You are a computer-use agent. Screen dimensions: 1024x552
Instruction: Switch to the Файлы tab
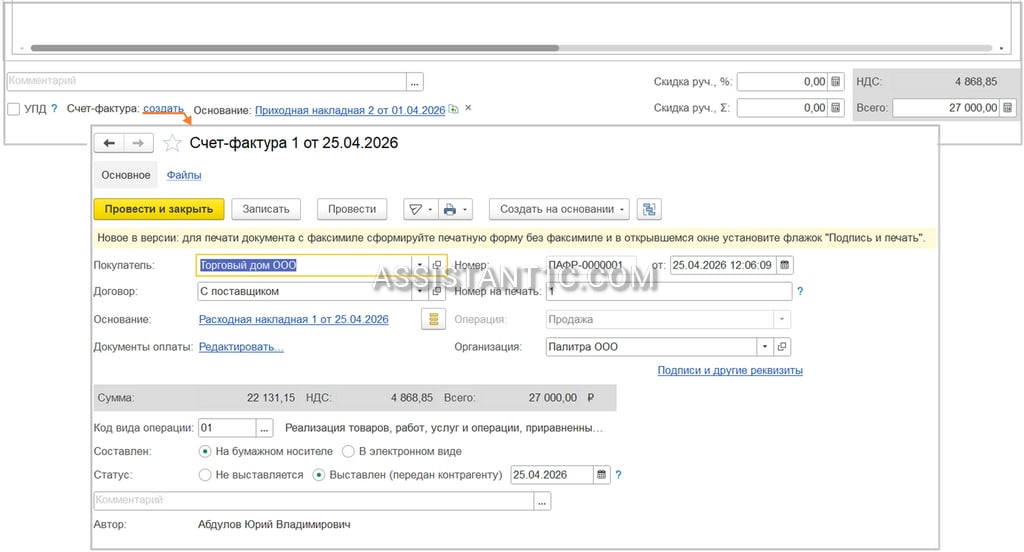pyautogui.click(x=184, y=175)
